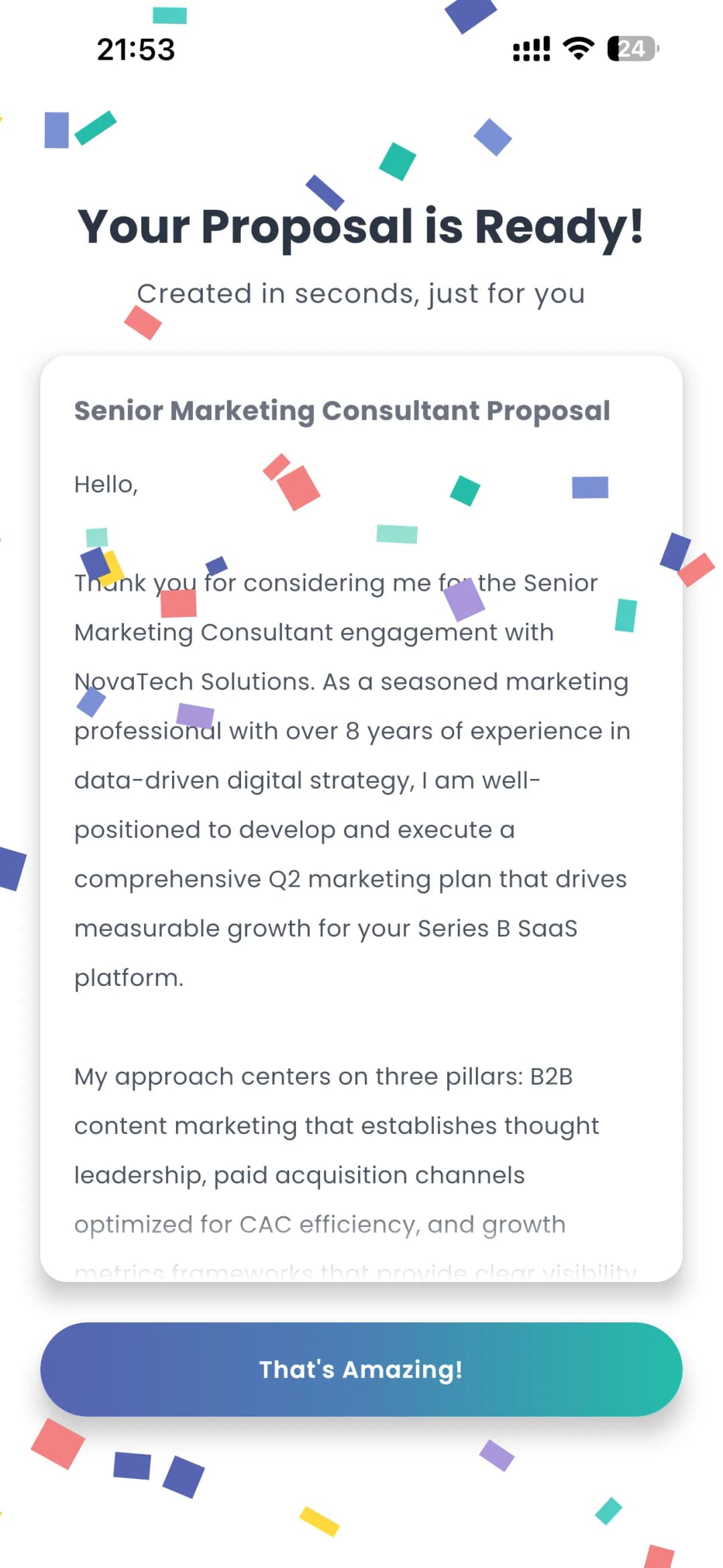Image resolution: width=723 pixels, height=1568 pixels.
Task: Select the clock showing 21:53
Action: click(x=135, y=48)
